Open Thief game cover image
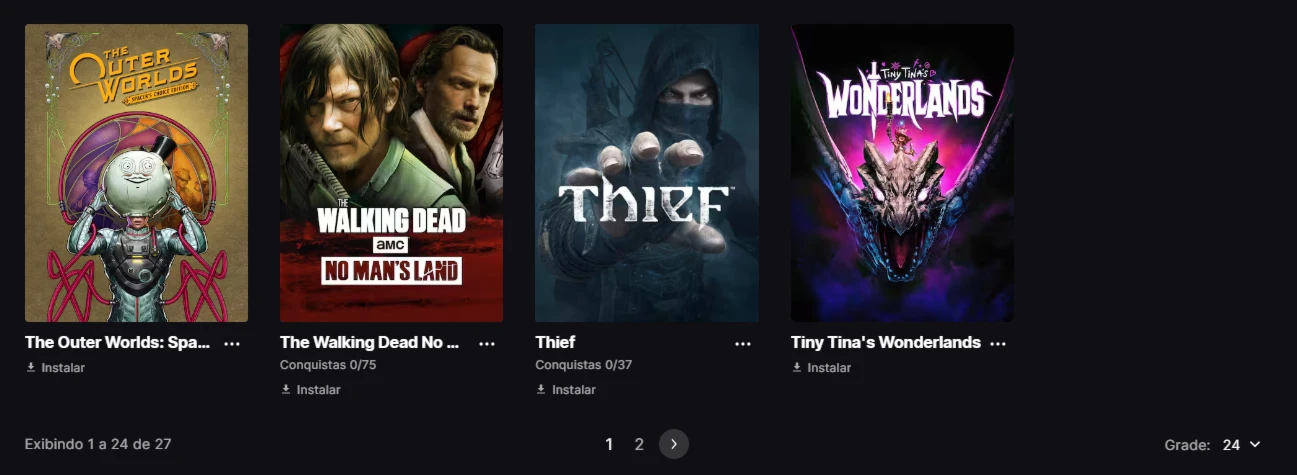 click(x=647, y=173)
